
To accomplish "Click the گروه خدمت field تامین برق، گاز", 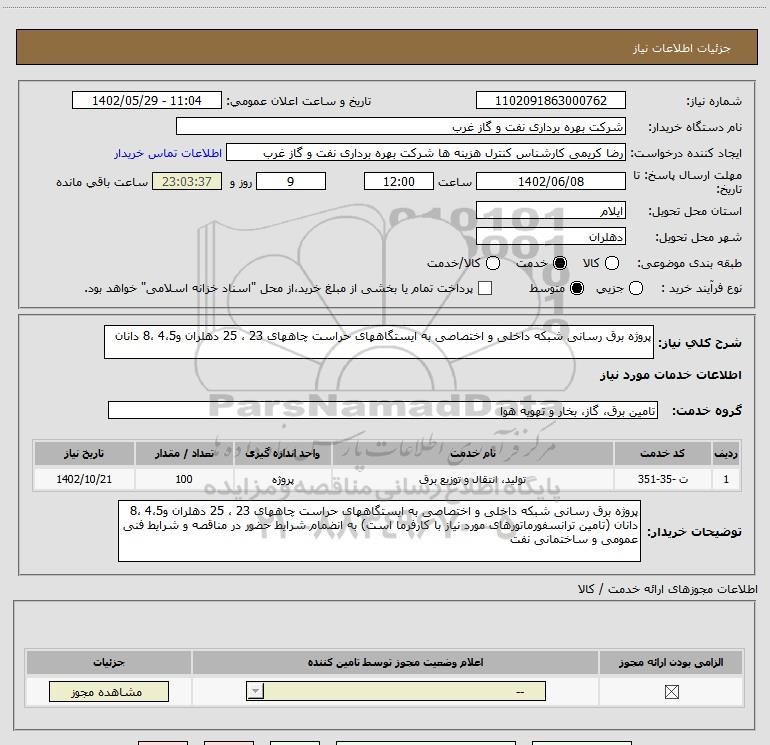I will [383, 410].
